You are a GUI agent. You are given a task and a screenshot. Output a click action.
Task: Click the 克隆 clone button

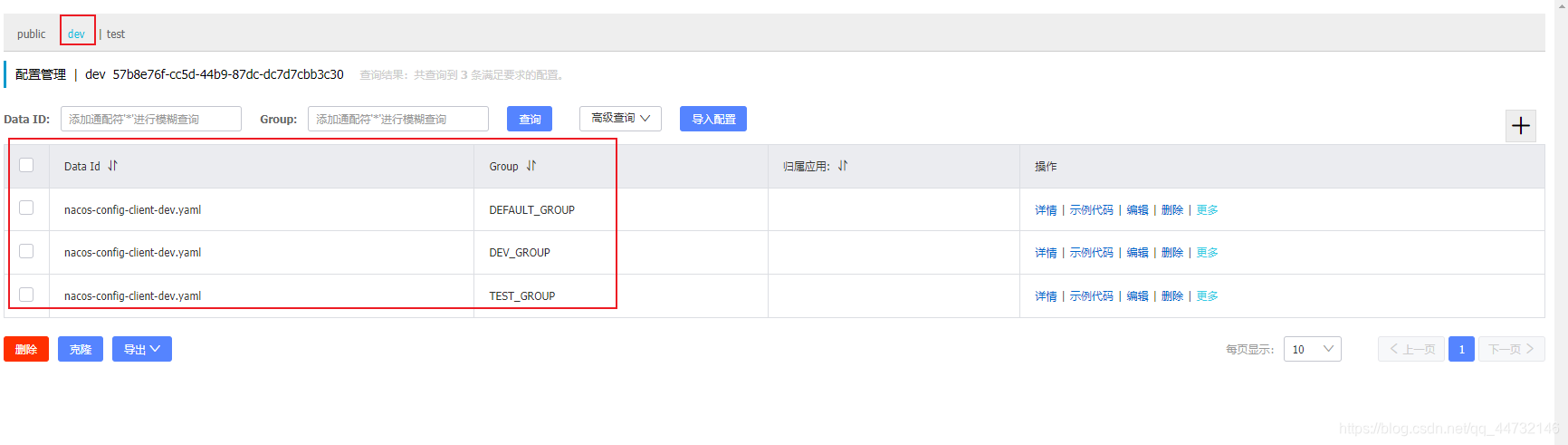tap(81, 349)
